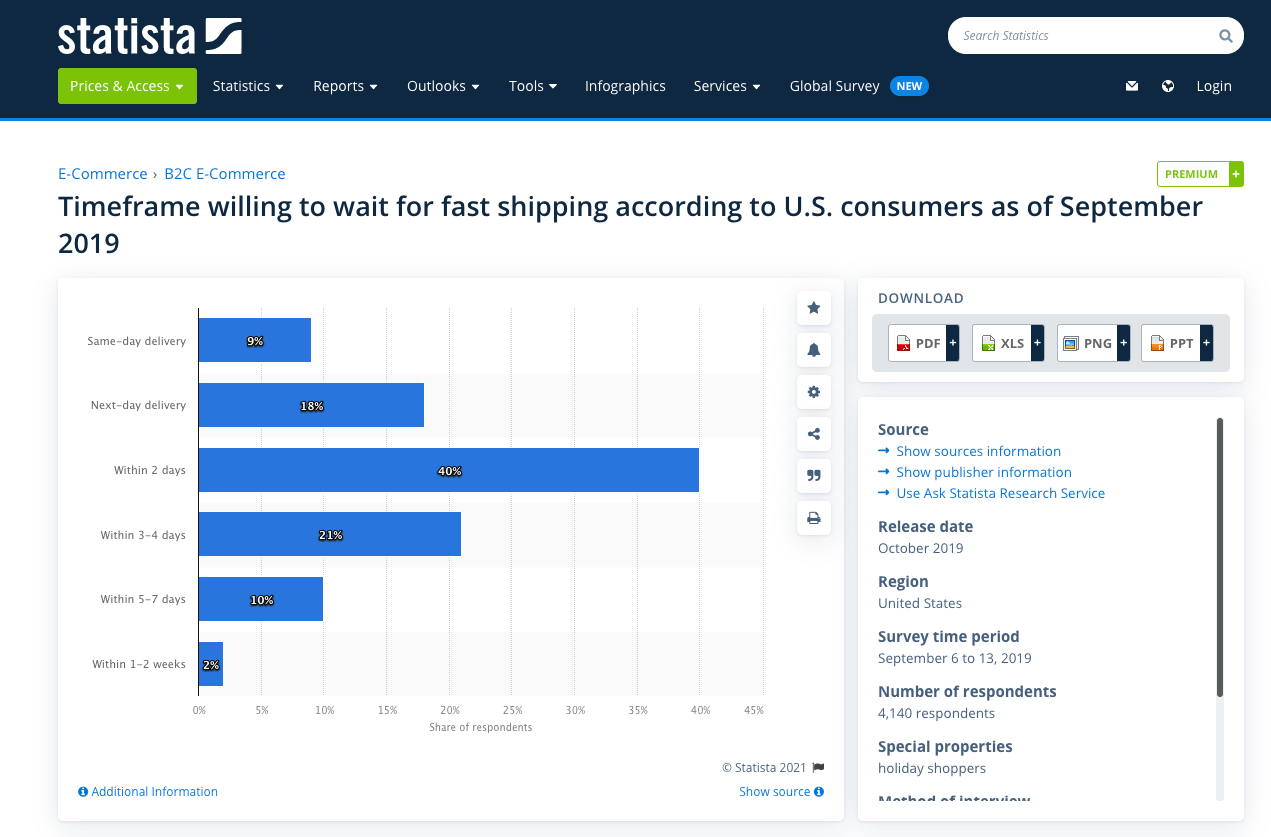This screenshot has height=837, width=1271.
Task: Open the Infographics section
Action: (625, 86)
